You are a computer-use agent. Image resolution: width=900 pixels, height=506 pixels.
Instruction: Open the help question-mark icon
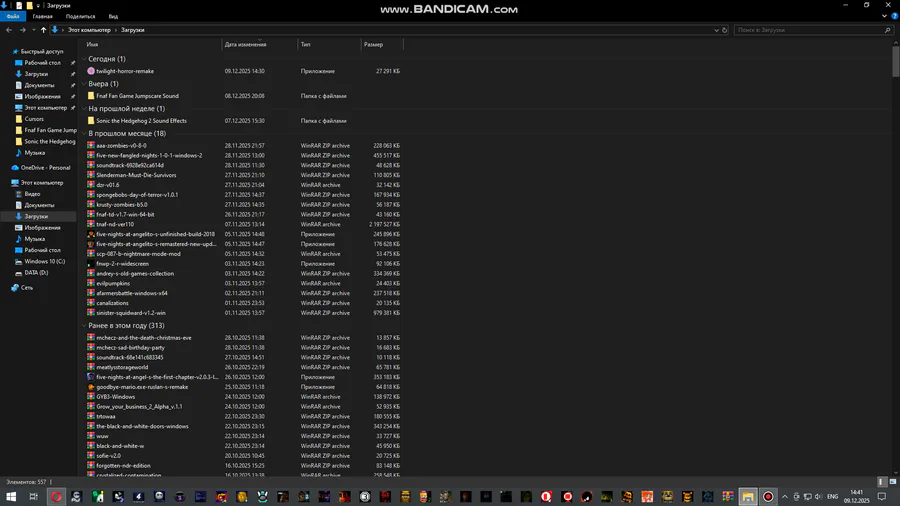click(x=894, y=16)
